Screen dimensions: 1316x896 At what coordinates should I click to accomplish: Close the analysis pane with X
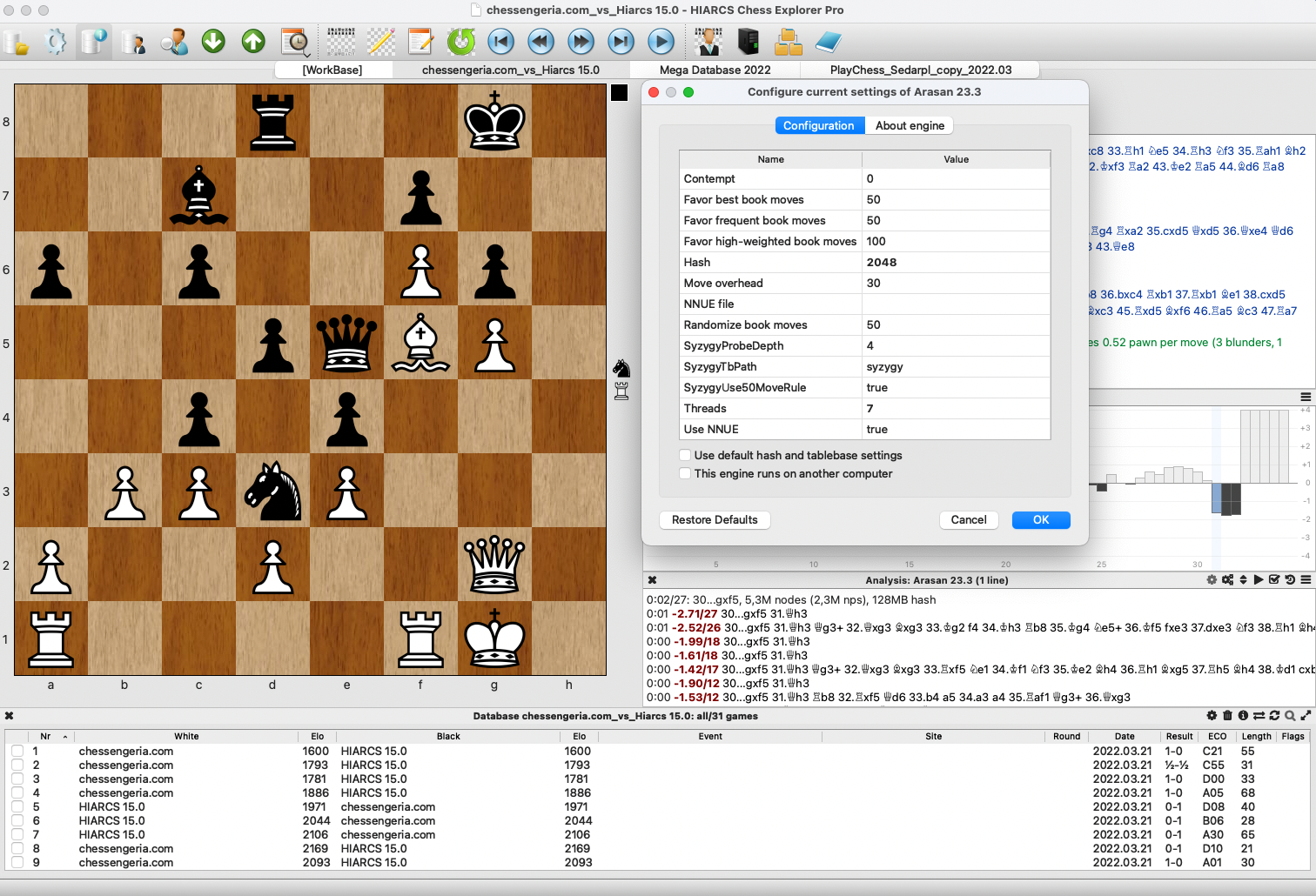652,580
